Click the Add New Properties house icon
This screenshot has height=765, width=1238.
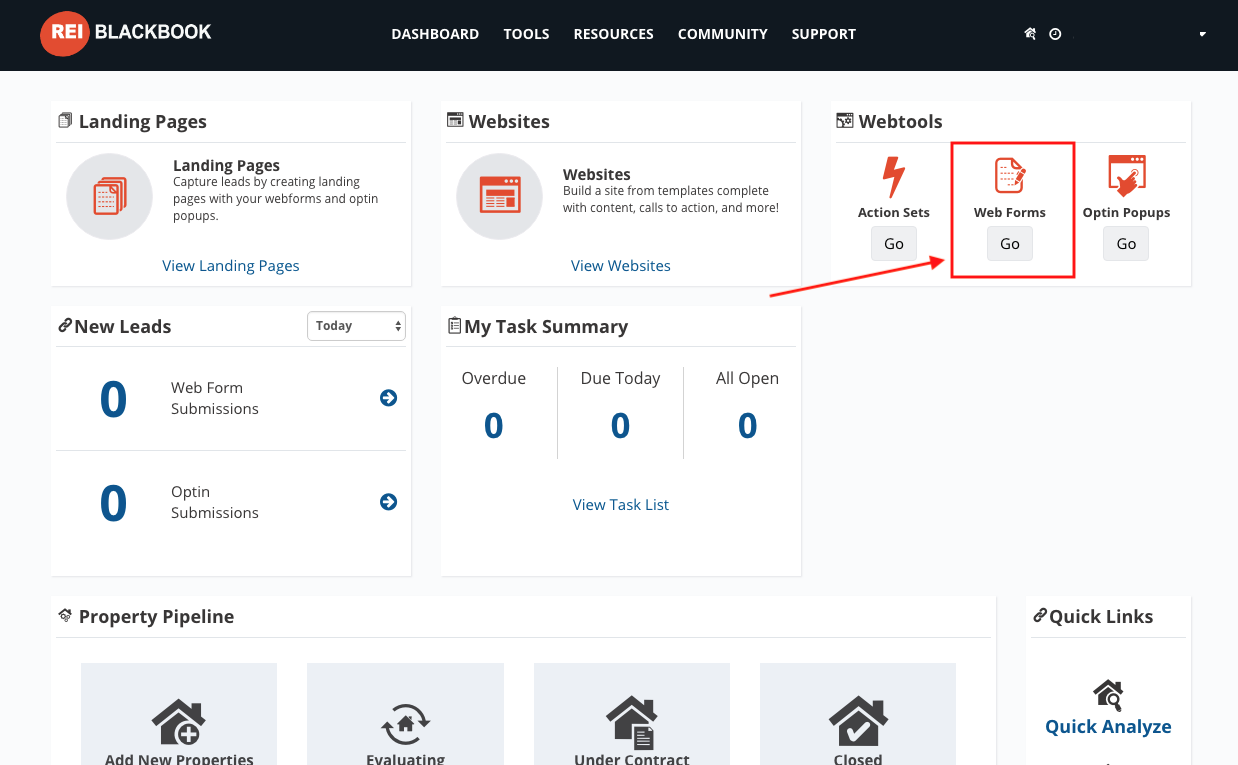[179, 721]
